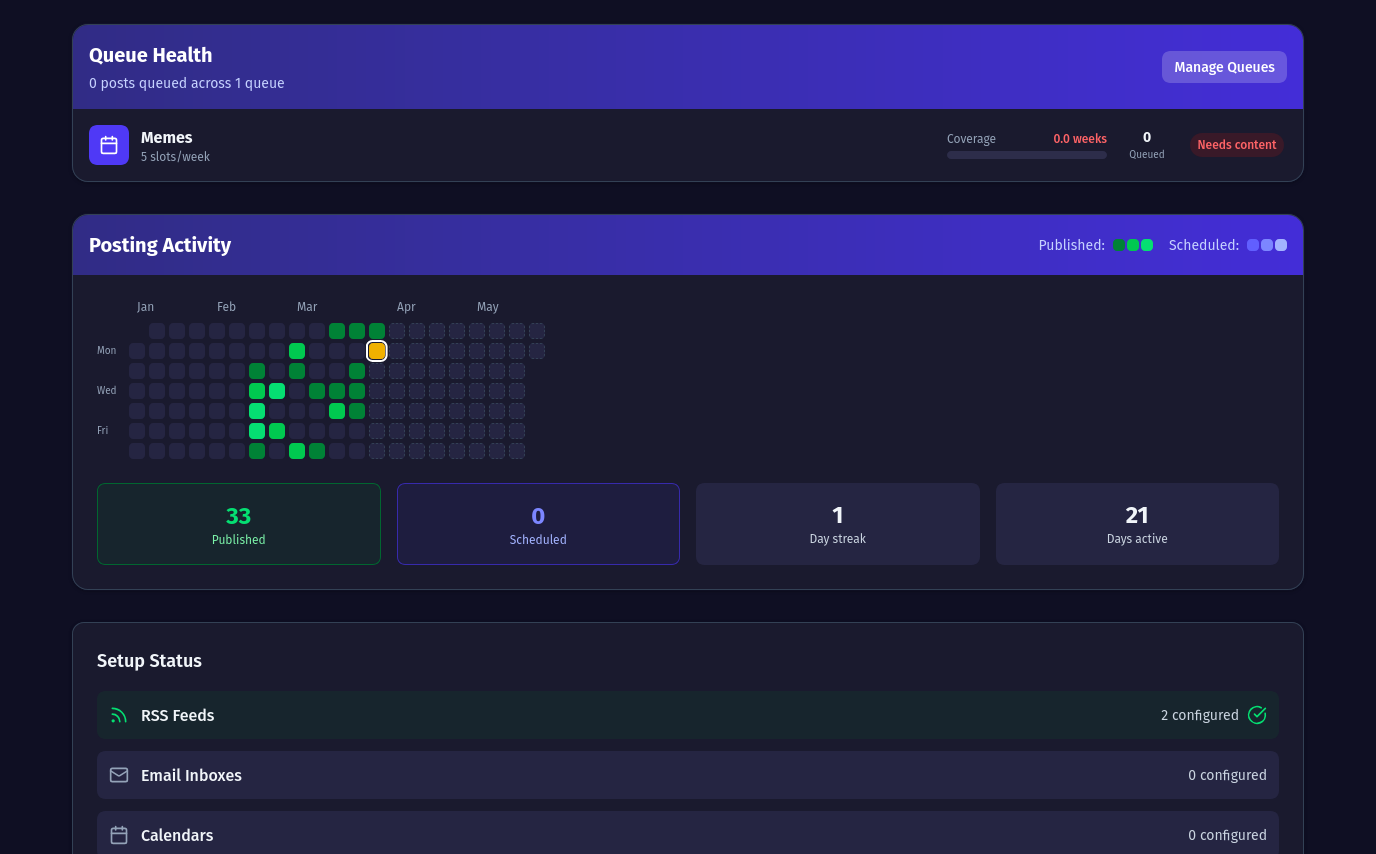
Task: Click the green cell in the heatmap's Mon row
Action: [x=297, y=351]
